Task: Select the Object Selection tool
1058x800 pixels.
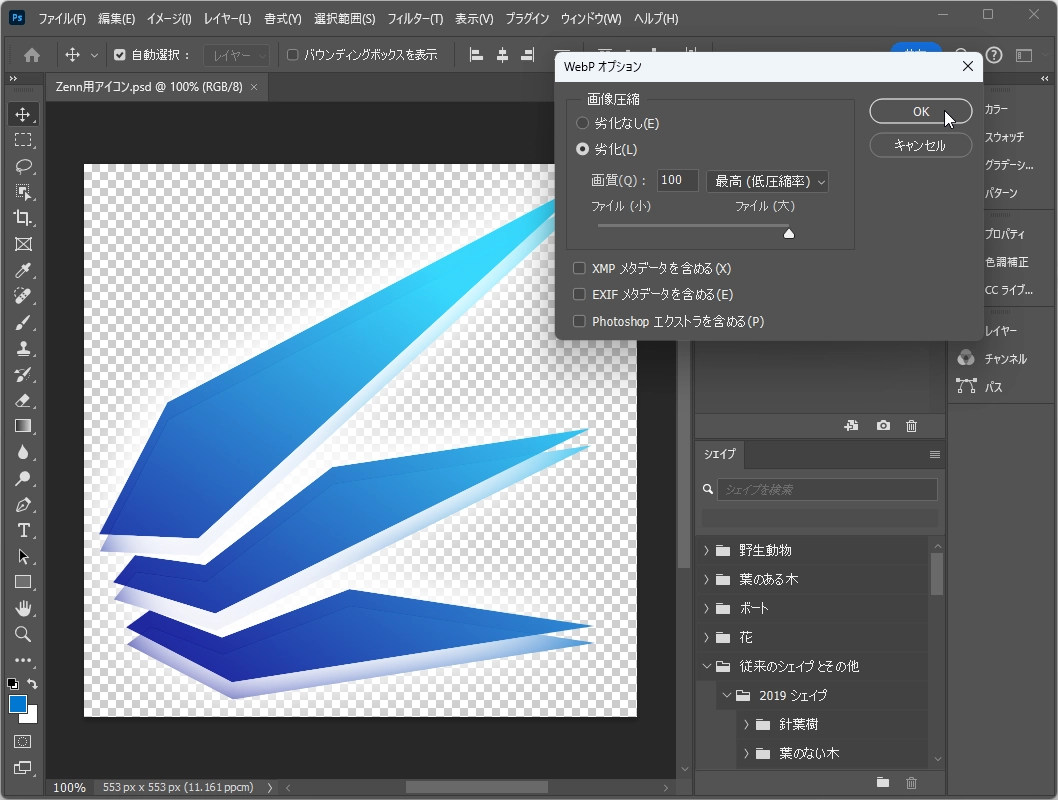Action: [23, 192]
